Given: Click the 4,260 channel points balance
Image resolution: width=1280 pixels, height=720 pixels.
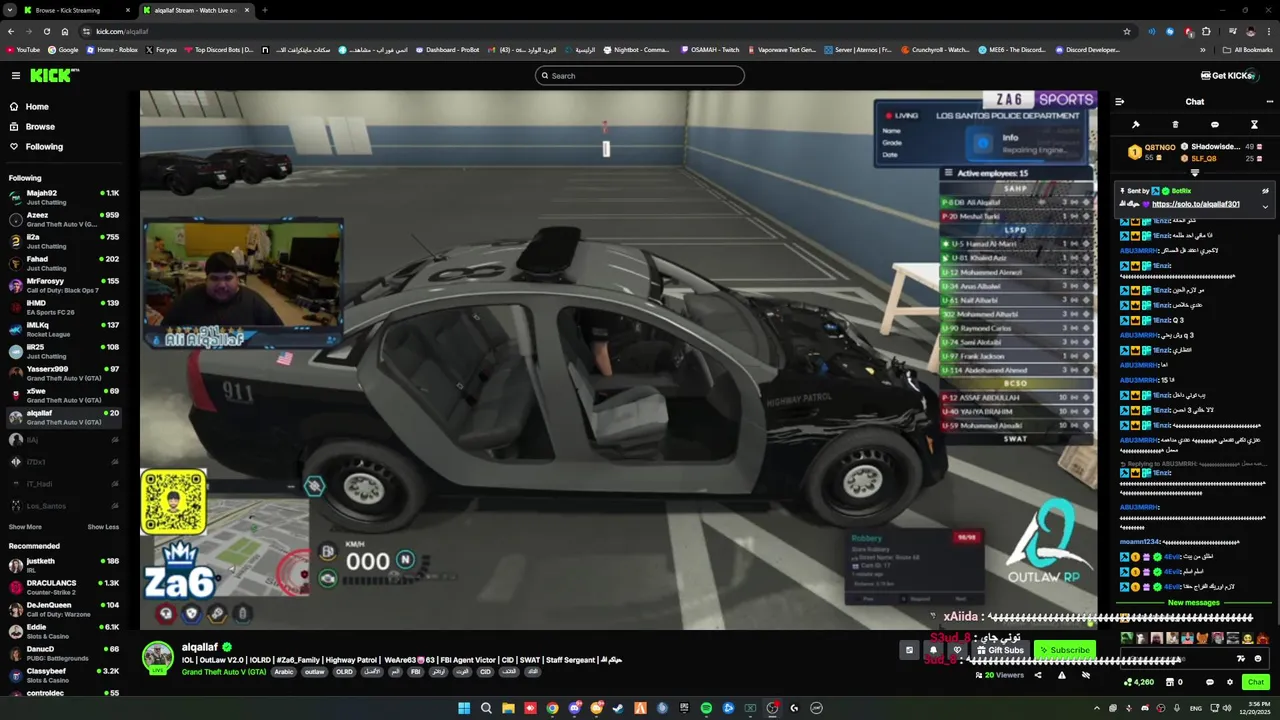Looking at the screenshot, I should click(1139, 682).
